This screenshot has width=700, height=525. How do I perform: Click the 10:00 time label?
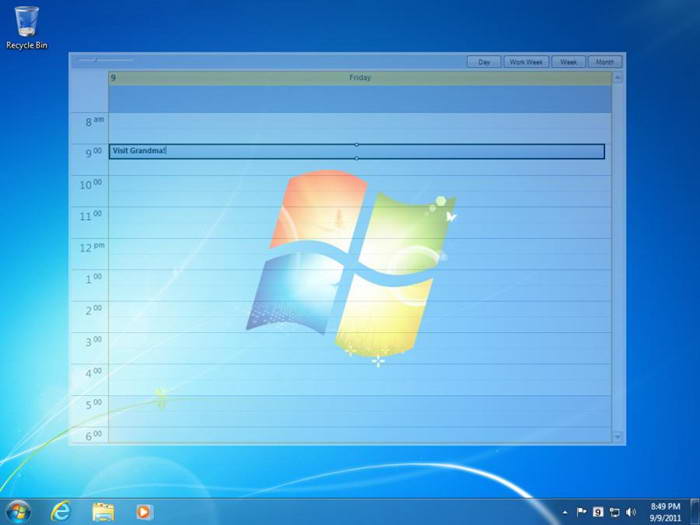(91, 184)
